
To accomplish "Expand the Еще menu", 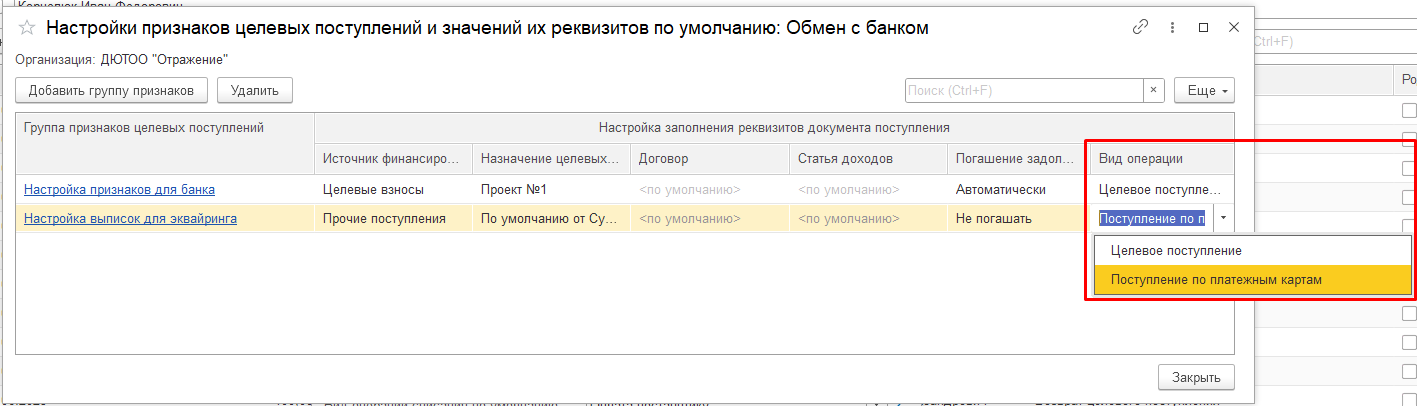I will coord(1204,90).
